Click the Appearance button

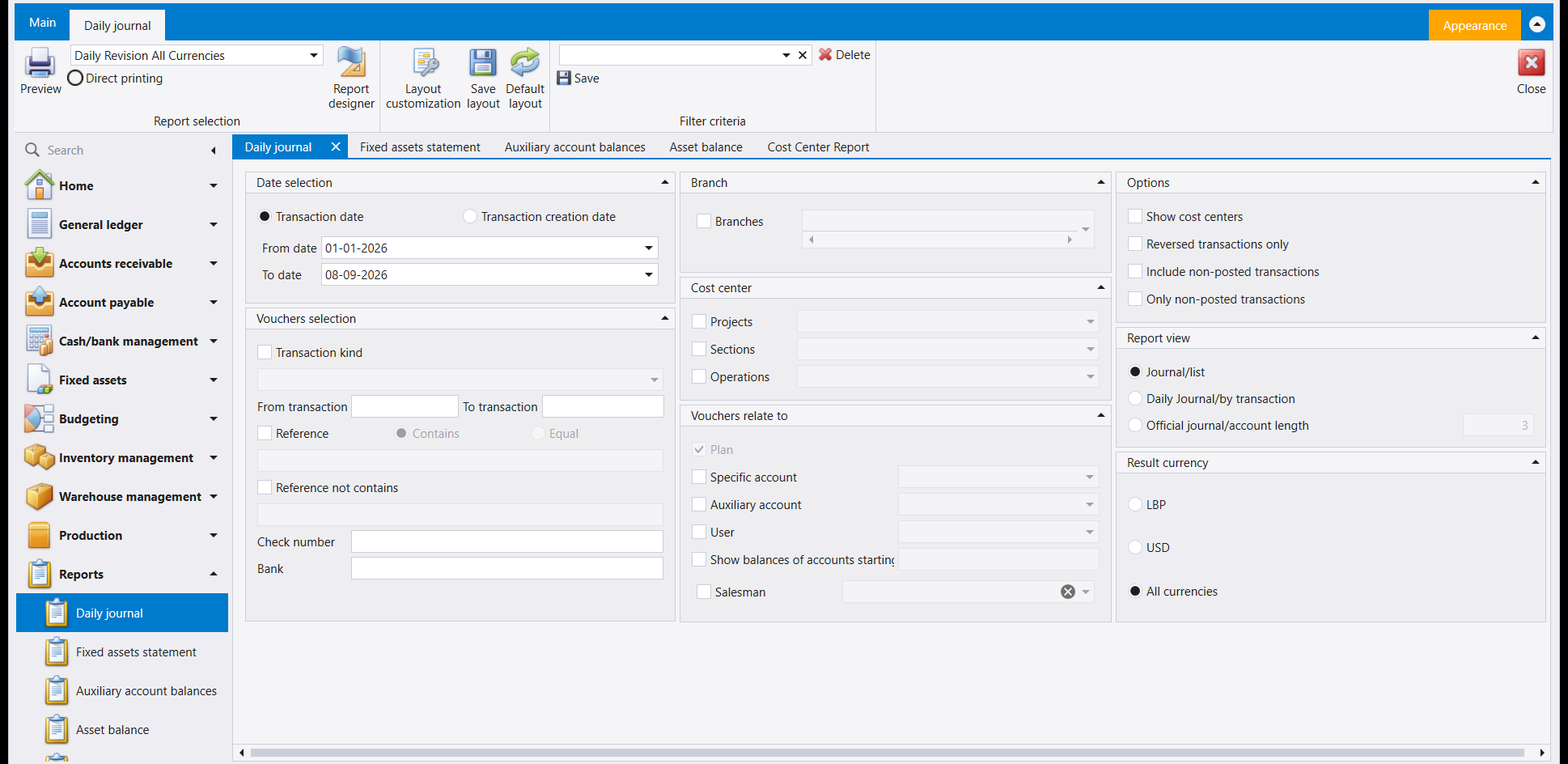click(x=1474, y=25)
